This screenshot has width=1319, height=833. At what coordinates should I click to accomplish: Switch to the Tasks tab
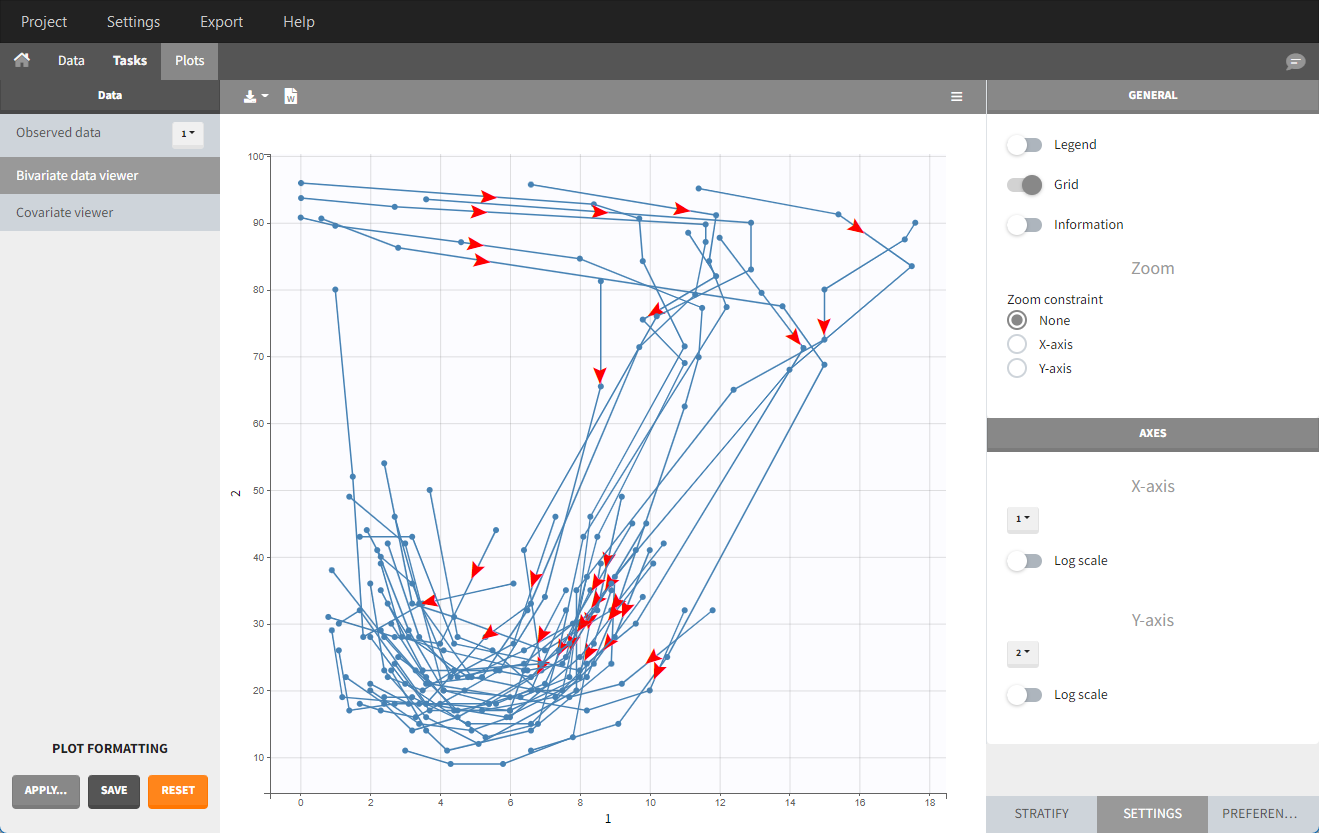point(130,61)
